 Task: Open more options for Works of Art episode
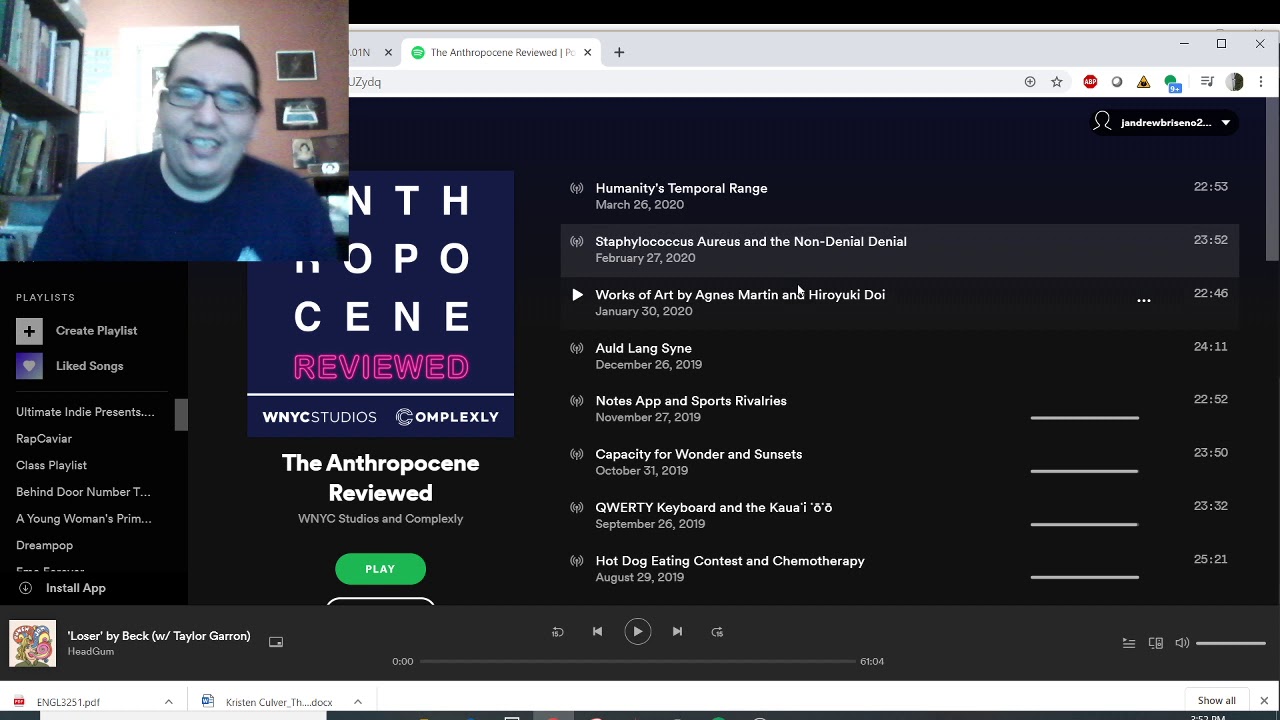pyautogui.click(x=1144, y=300)
